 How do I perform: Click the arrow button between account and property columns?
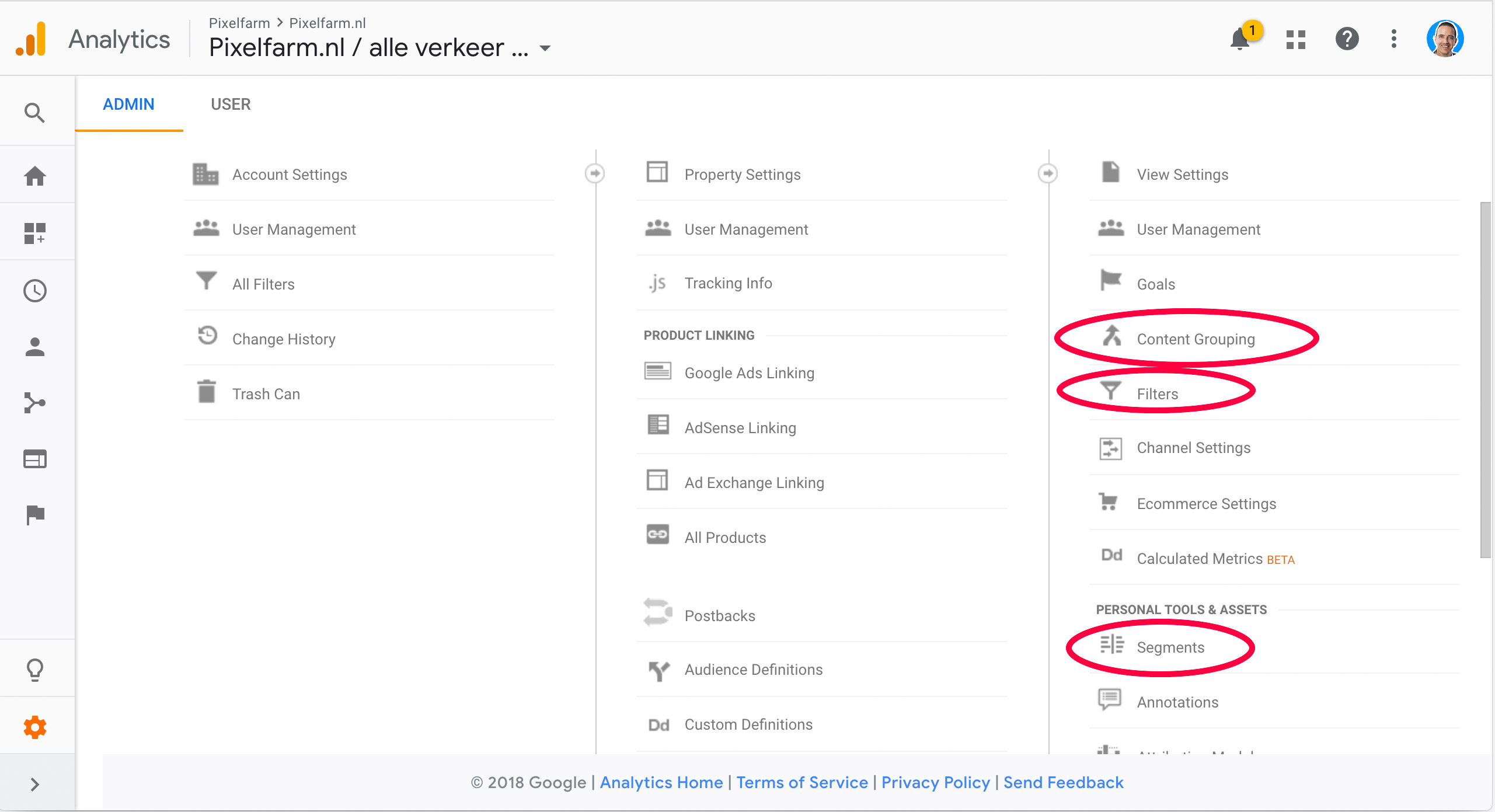click(595, 173)
